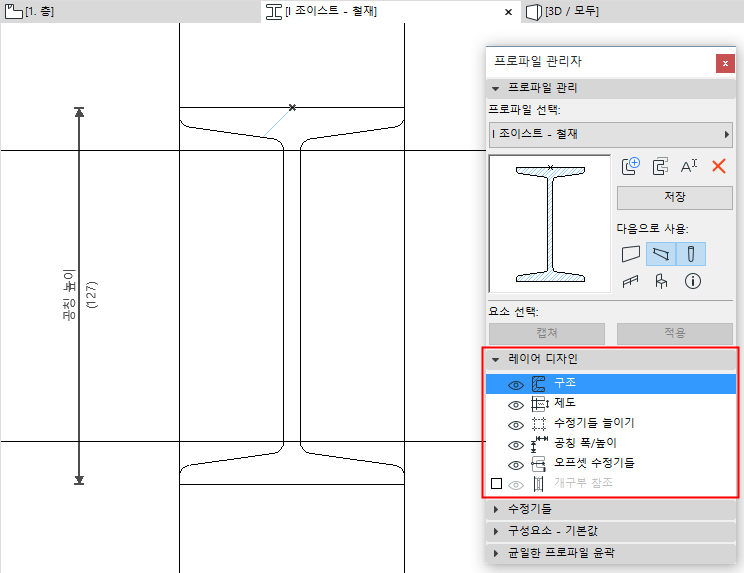Hide the 구조 layer via eye icon
Screen dimensions: 744x573
516,385
